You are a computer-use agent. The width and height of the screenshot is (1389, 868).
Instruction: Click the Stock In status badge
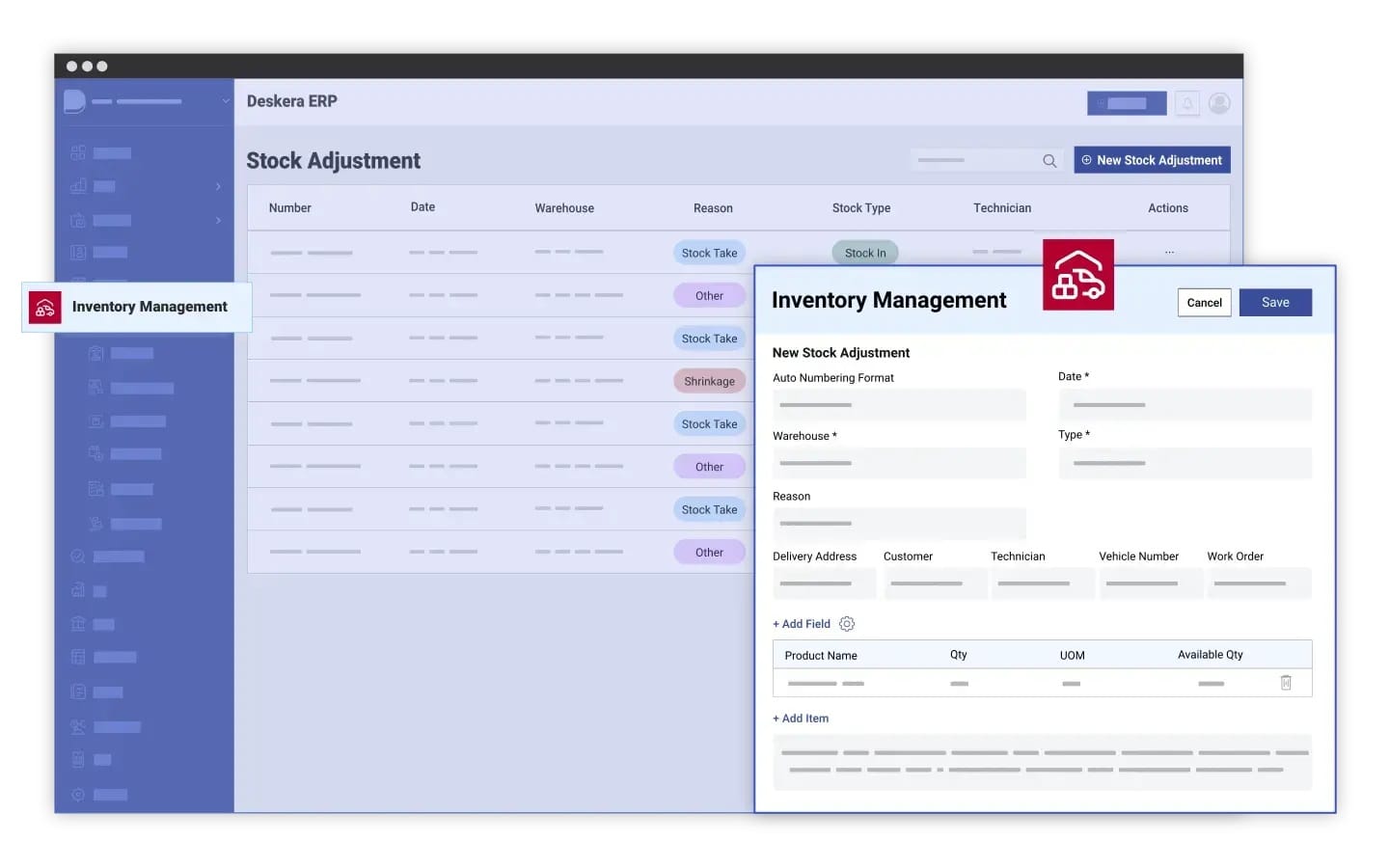click(x=864, y=252)
